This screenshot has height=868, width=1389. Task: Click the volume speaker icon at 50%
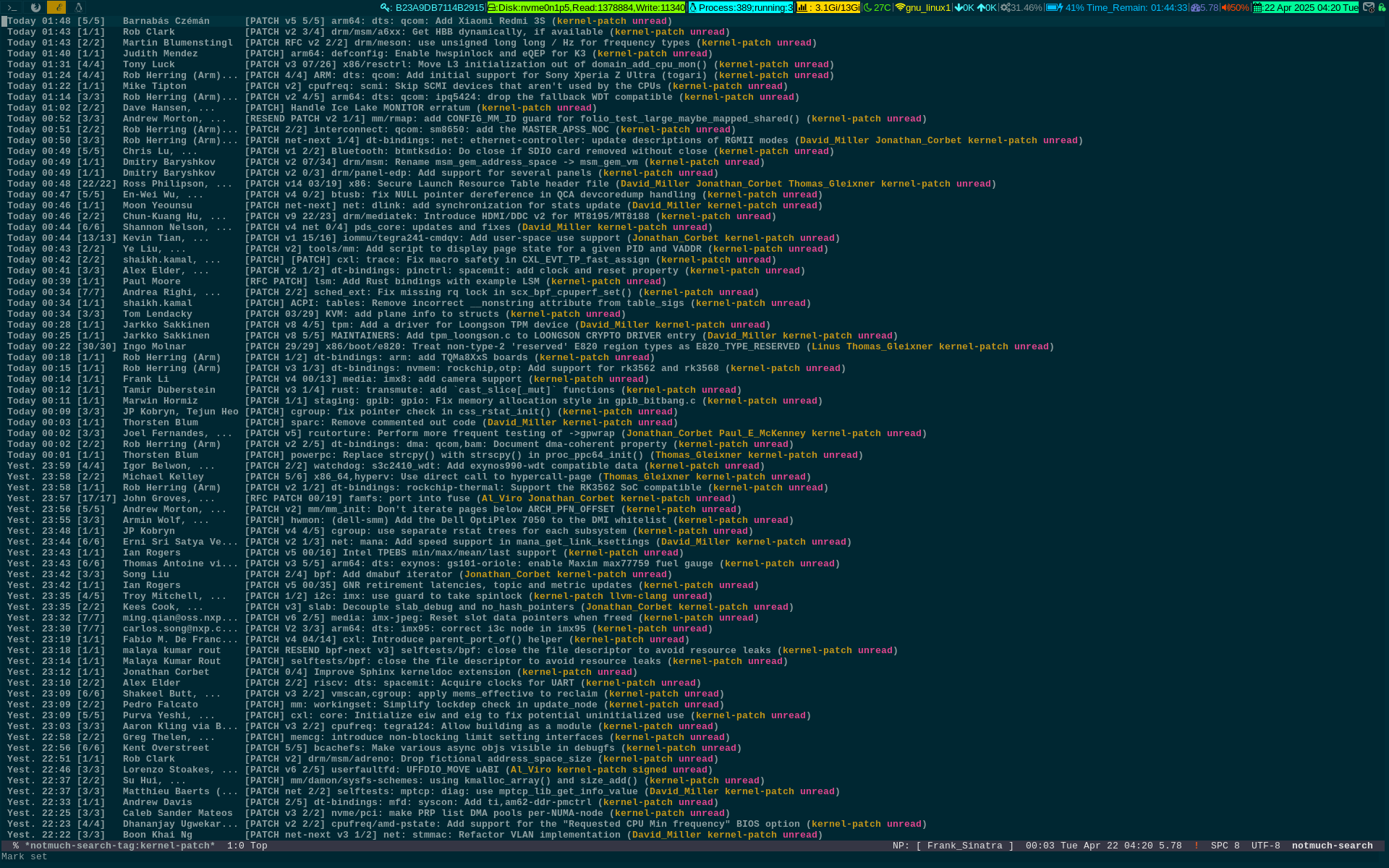coord(1226,7)
